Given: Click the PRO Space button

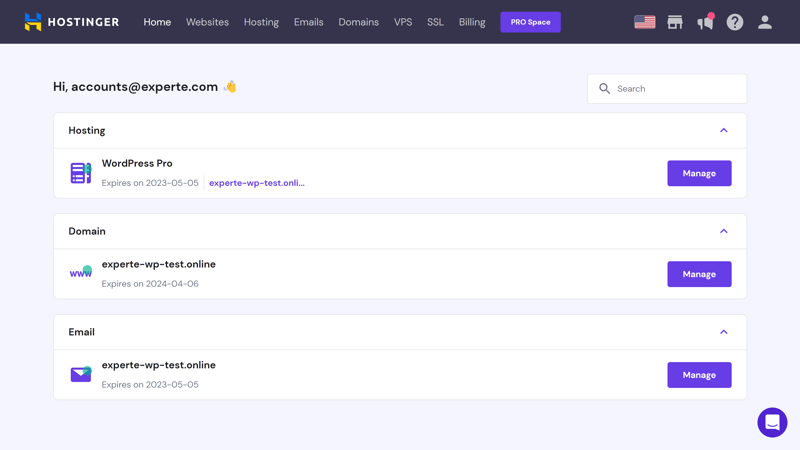Looking at the screenshot, I should pyautogui.click(x=531, y=22).
